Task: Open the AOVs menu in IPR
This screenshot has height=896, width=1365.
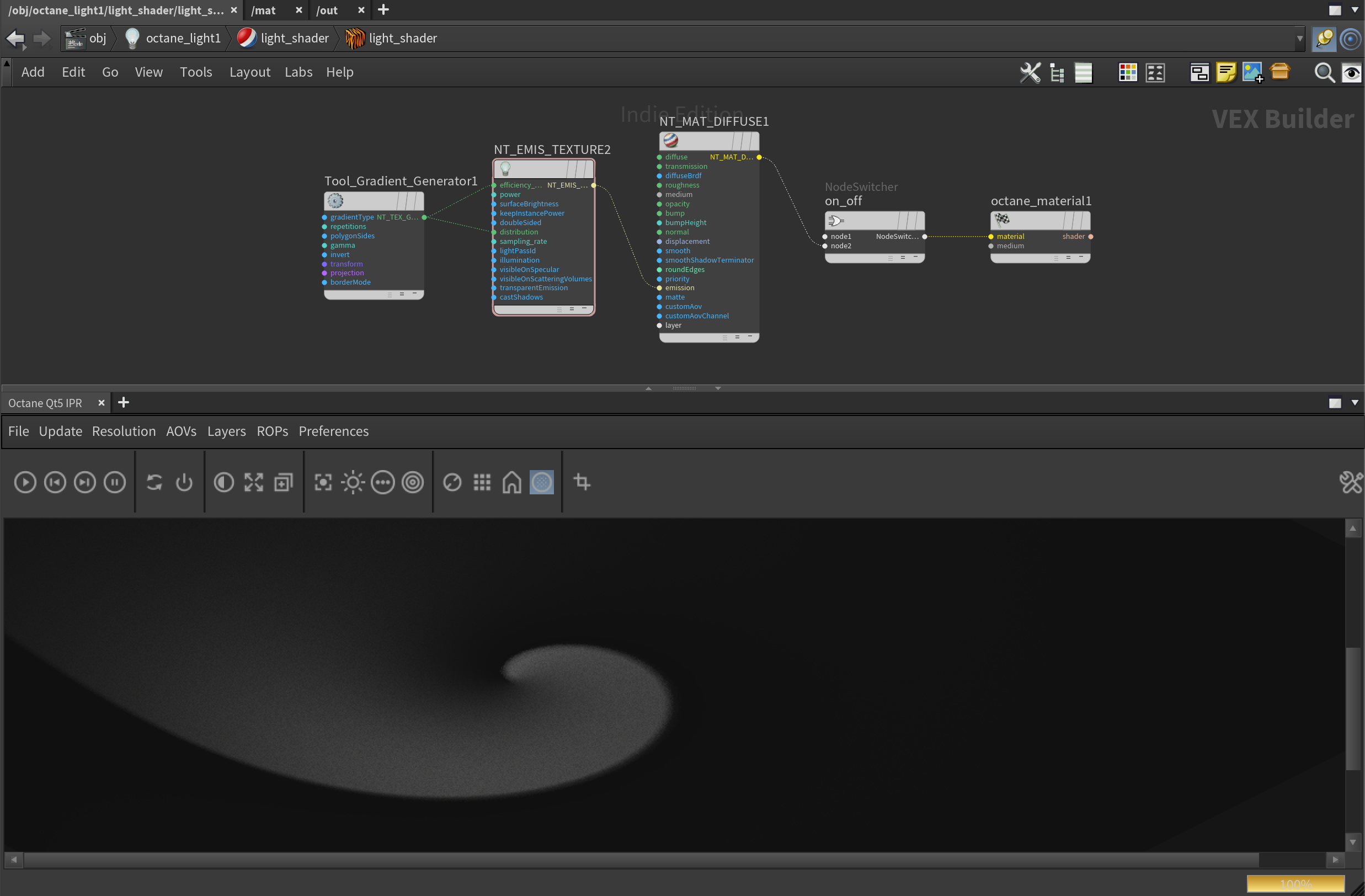Action: tap(180, 431)
